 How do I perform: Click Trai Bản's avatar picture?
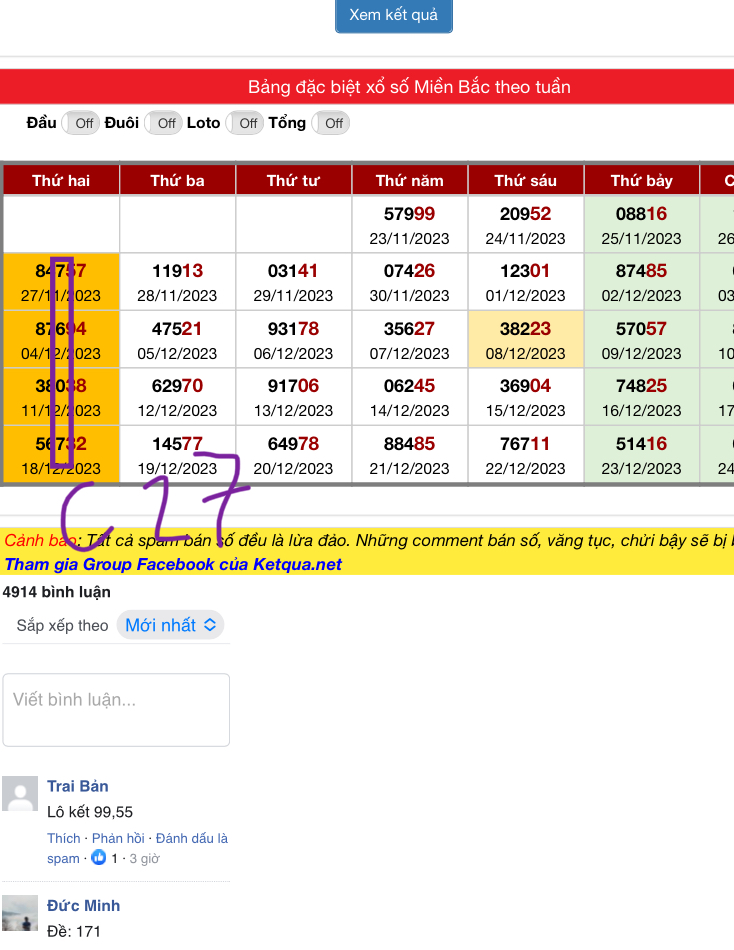[x=20, y=793]
